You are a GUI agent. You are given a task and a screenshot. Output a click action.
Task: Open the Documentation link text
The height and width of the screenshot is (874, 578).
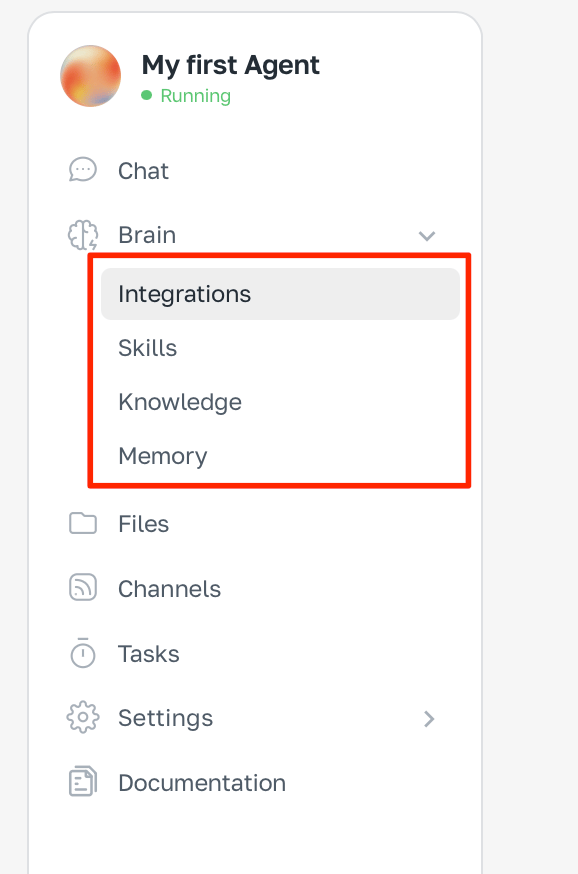[202, 783]
